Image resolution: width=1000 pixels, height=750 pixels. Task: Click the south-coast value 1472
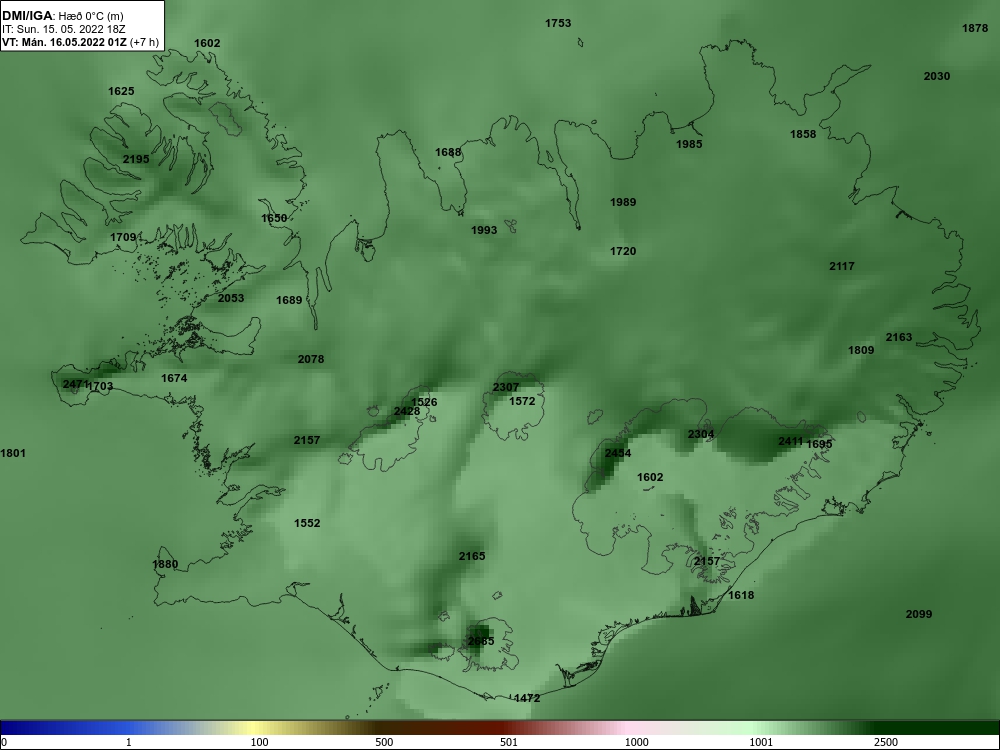click(527, 698)
